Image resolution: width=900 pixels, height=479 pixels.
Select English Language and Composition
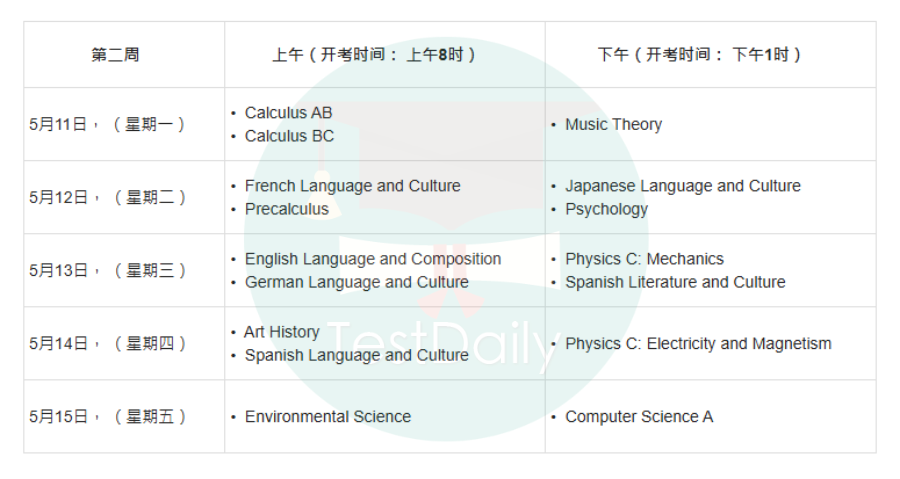[373, 259]
